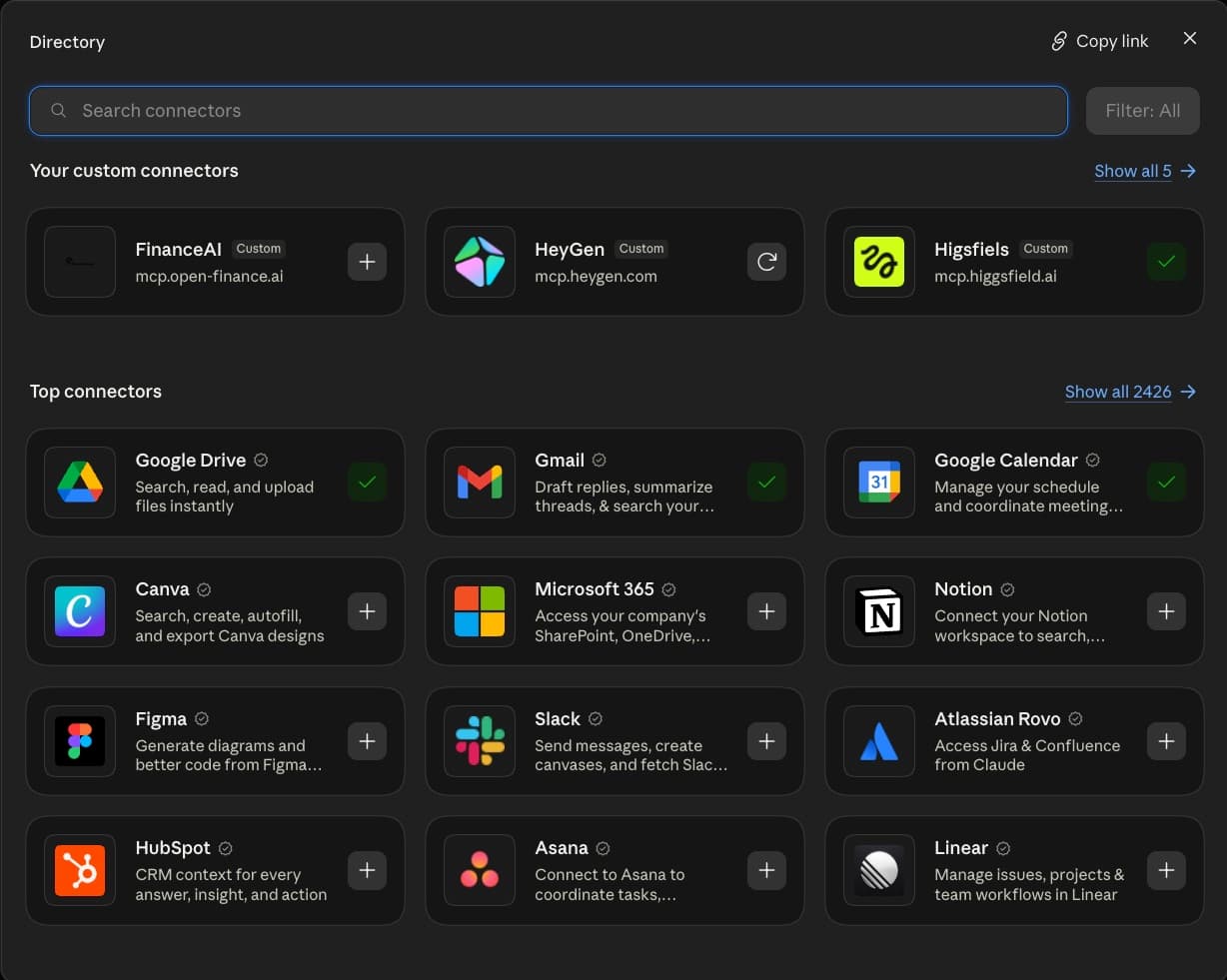
Task: Toggle the Higsfiels connected checkmark
Action: (1166, 262)
